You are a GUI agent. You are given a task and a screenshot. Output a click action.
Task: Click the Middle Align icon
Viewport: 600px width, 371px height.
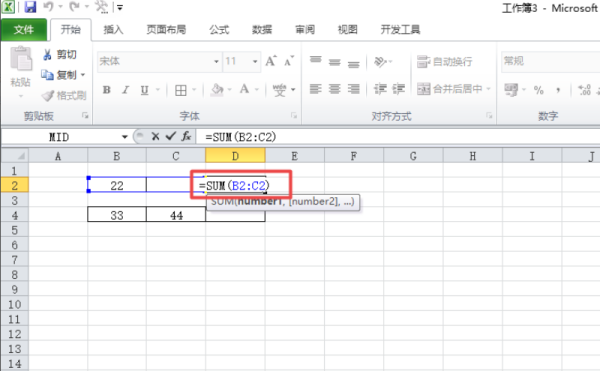334,62
